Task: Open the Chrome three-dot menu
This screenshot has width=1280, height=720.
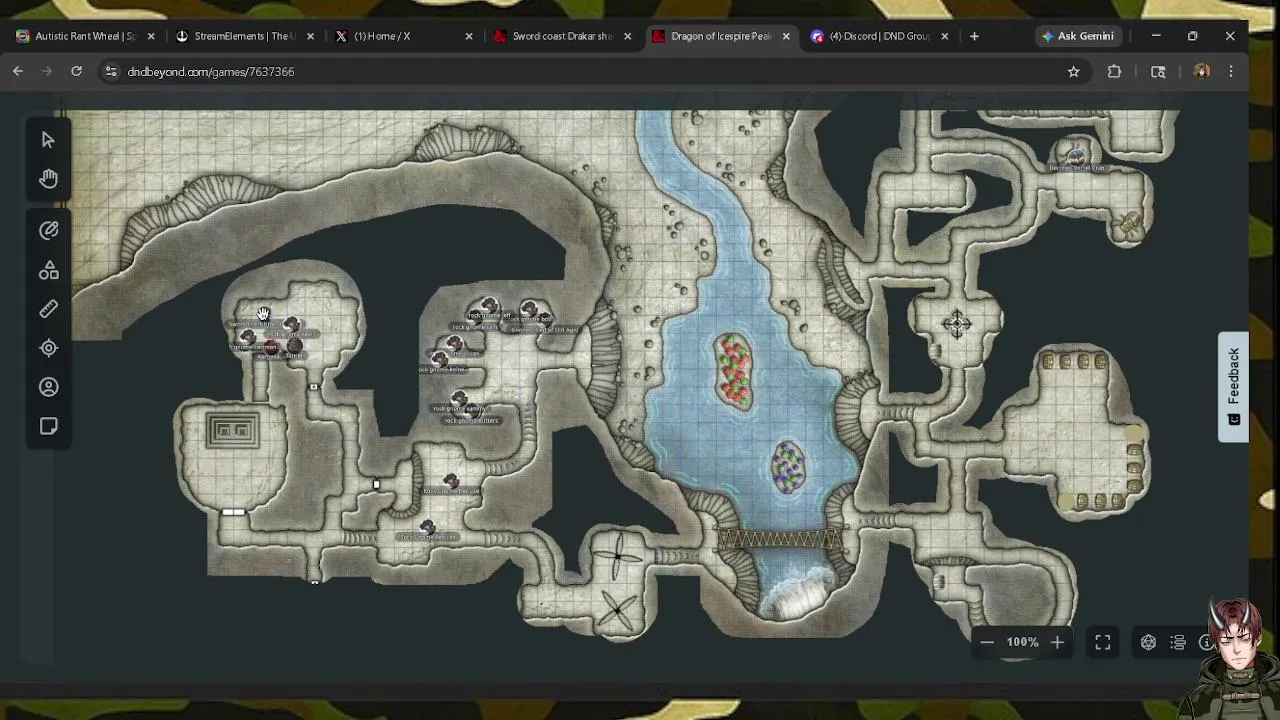Action: click(x=1231, y=71)
